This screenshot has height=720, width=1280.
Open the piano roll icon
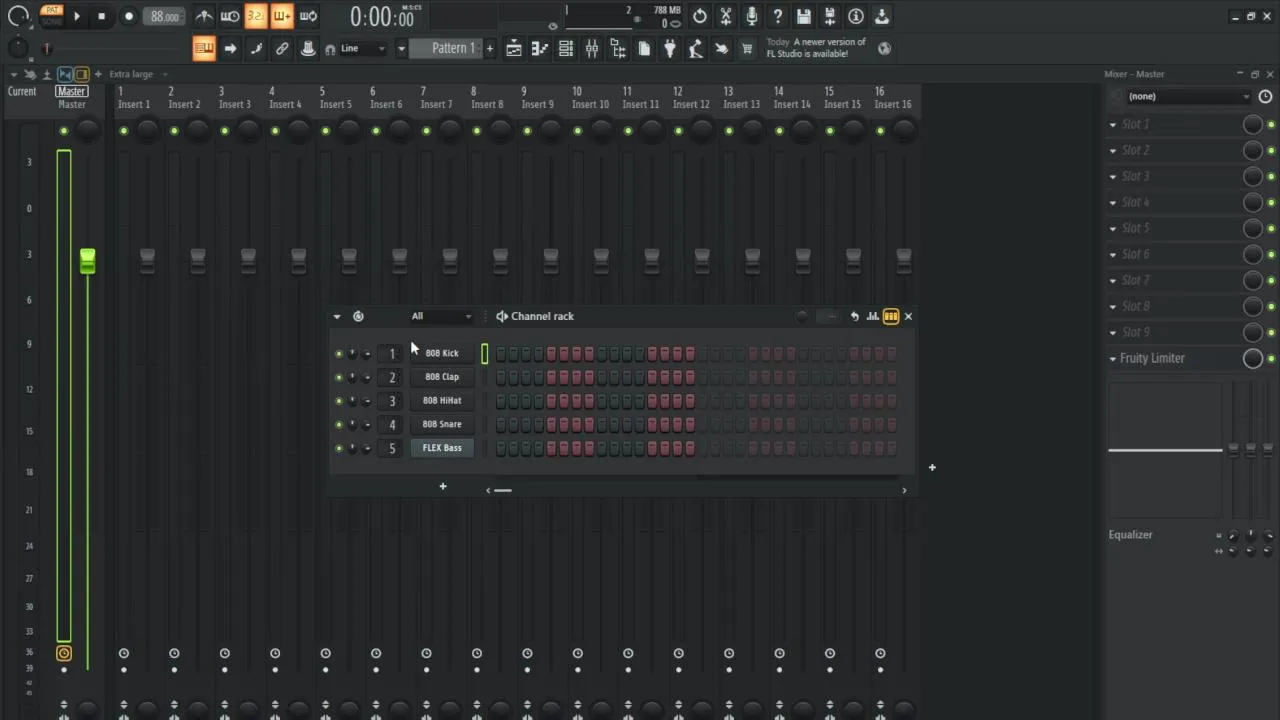click(x=540, y=48)
